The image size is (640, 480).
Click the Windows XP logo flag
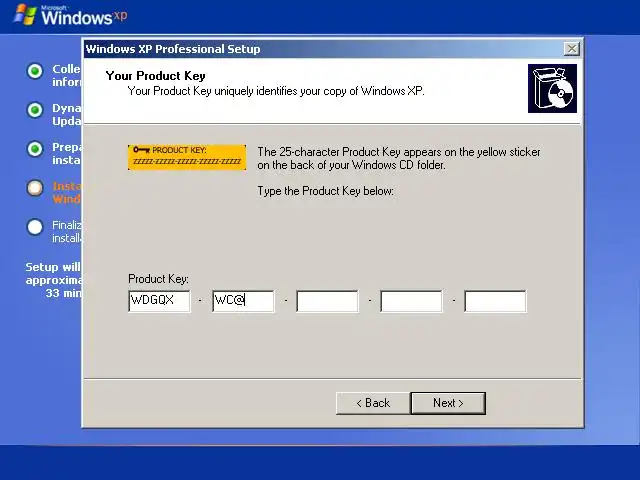[25, 15]
